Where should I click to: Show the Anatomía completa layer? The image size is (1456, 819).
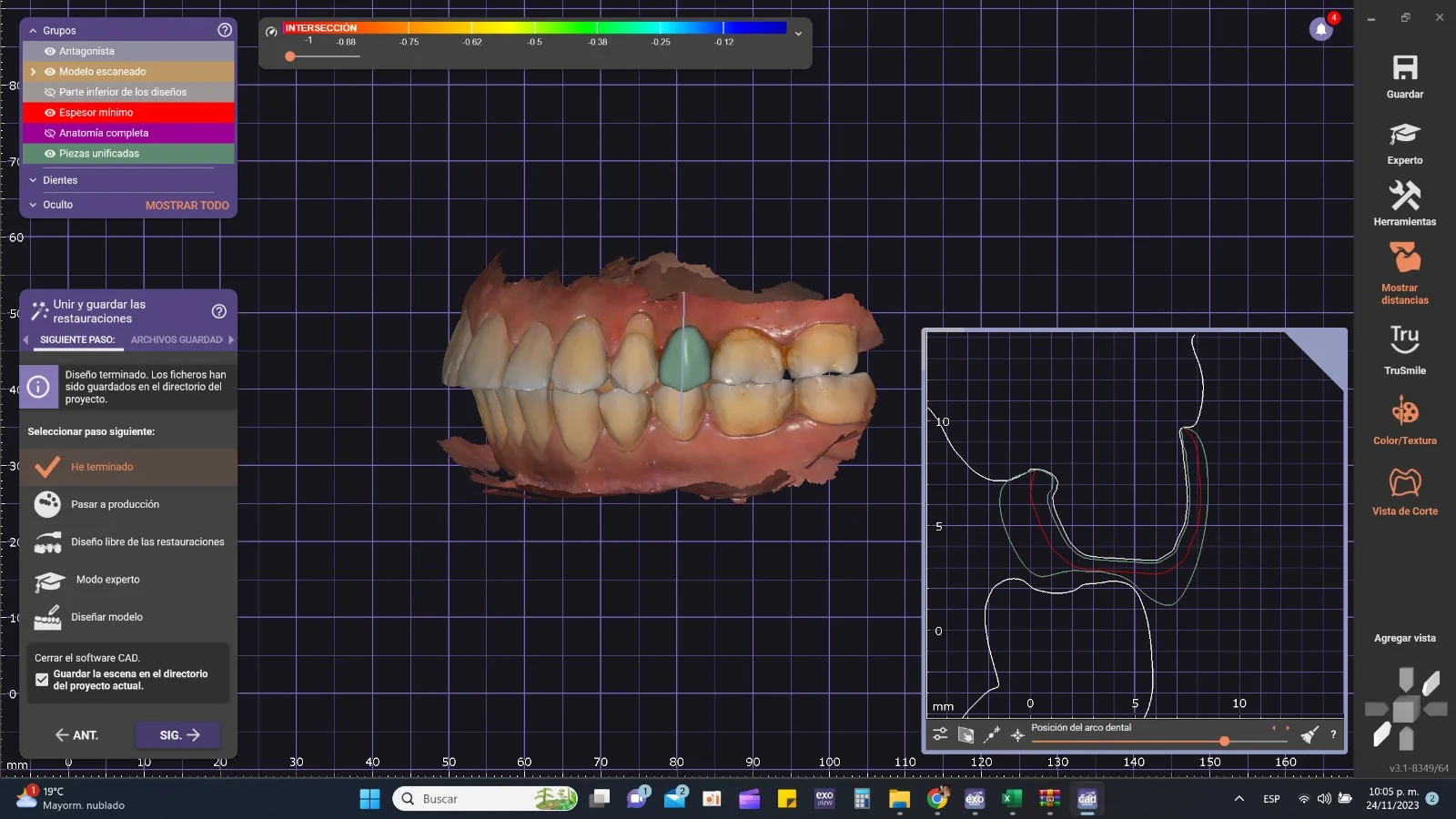pyautogui.click(x=50, y=134)
